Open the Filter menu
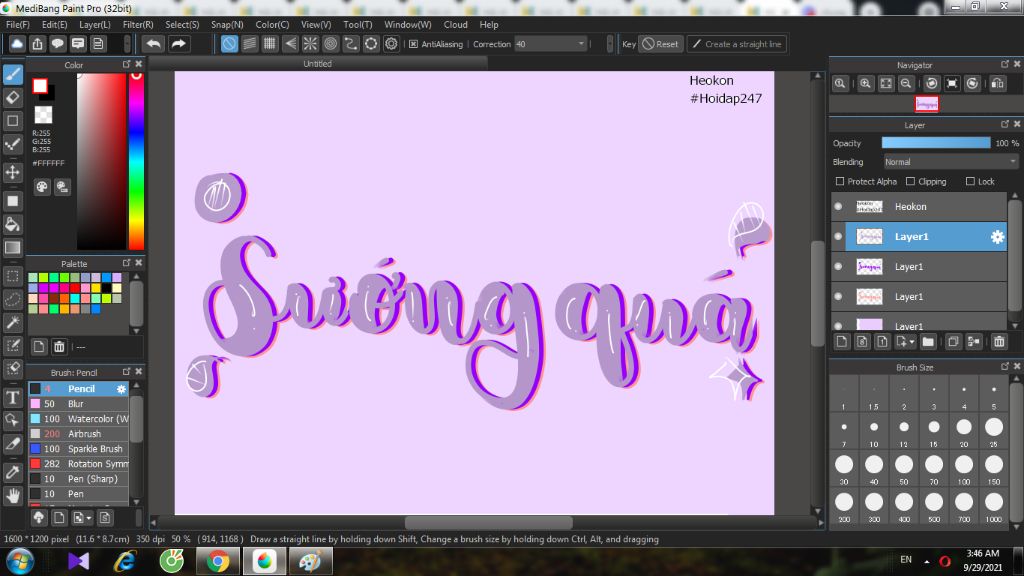 pos(138,24)
